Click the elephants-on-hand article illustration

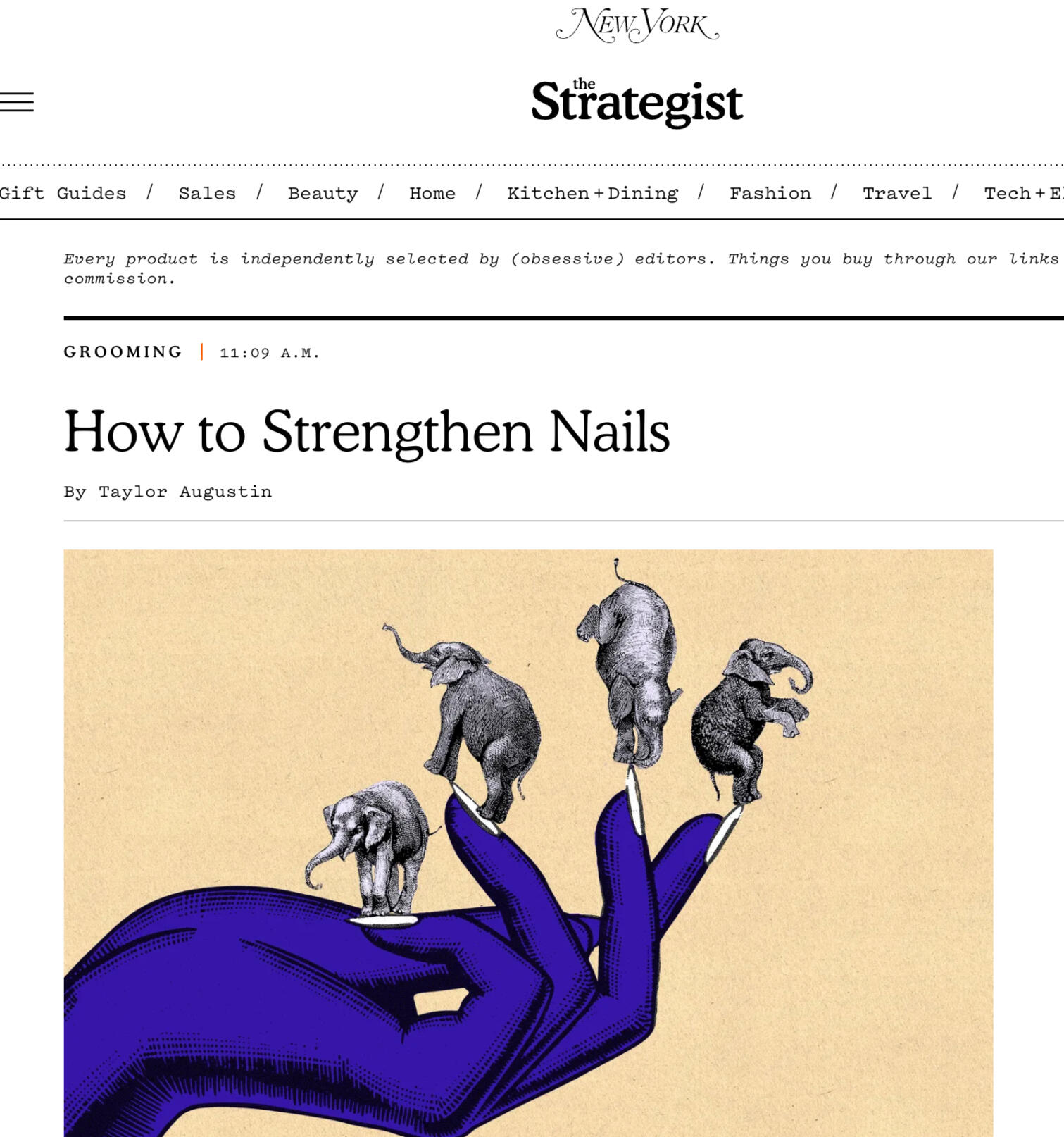pyautogui.click(x=528, y=843)
